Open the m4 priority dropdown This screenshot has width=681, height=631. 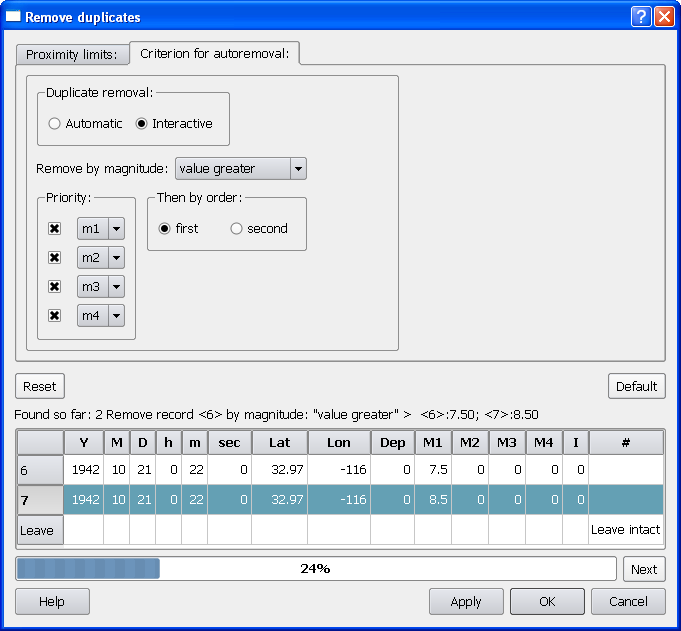coord(101,316)
